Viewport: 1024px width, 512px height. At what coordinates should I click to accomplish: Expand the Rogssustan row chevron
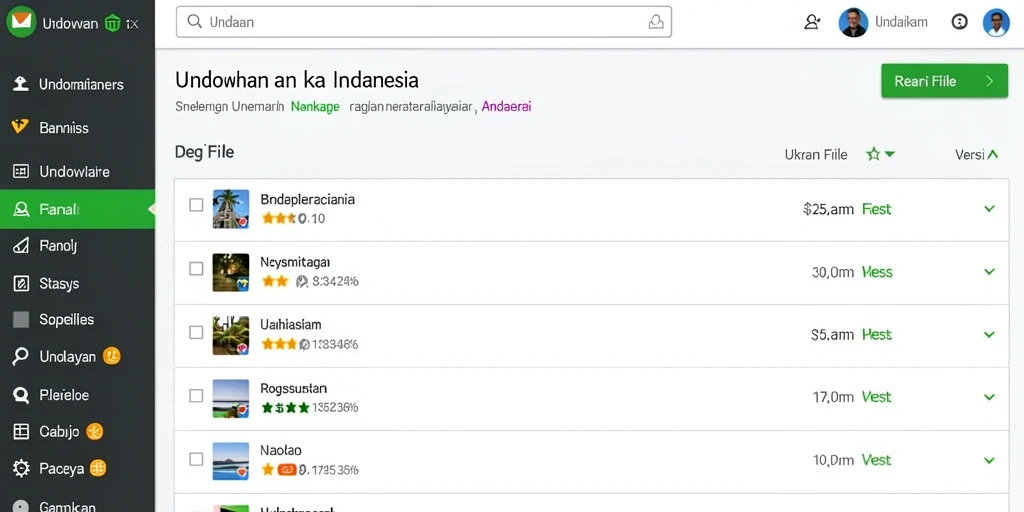(989, 397)
